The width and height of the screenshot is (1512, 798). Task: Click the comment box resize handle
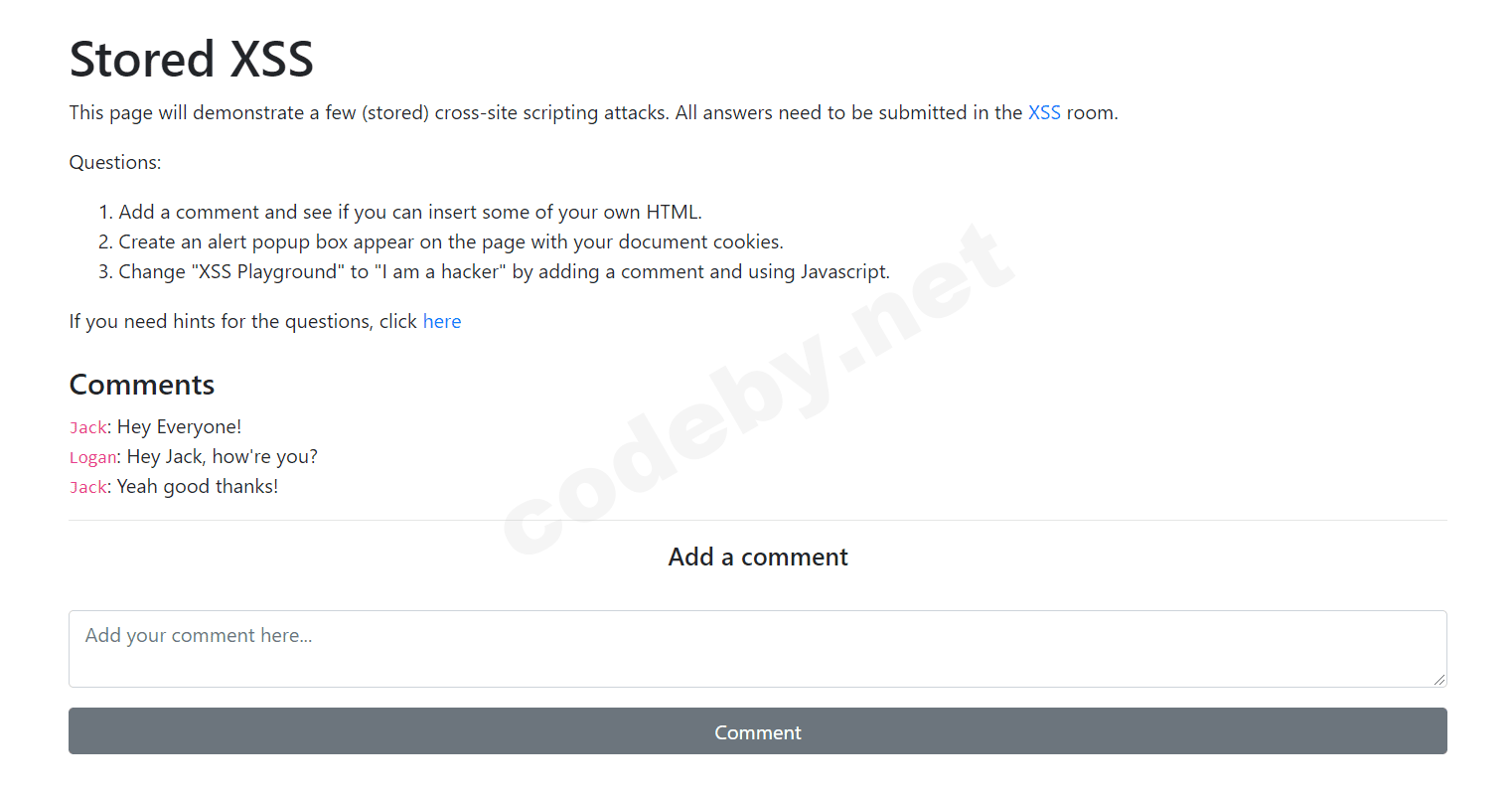tap(1438, 679)
